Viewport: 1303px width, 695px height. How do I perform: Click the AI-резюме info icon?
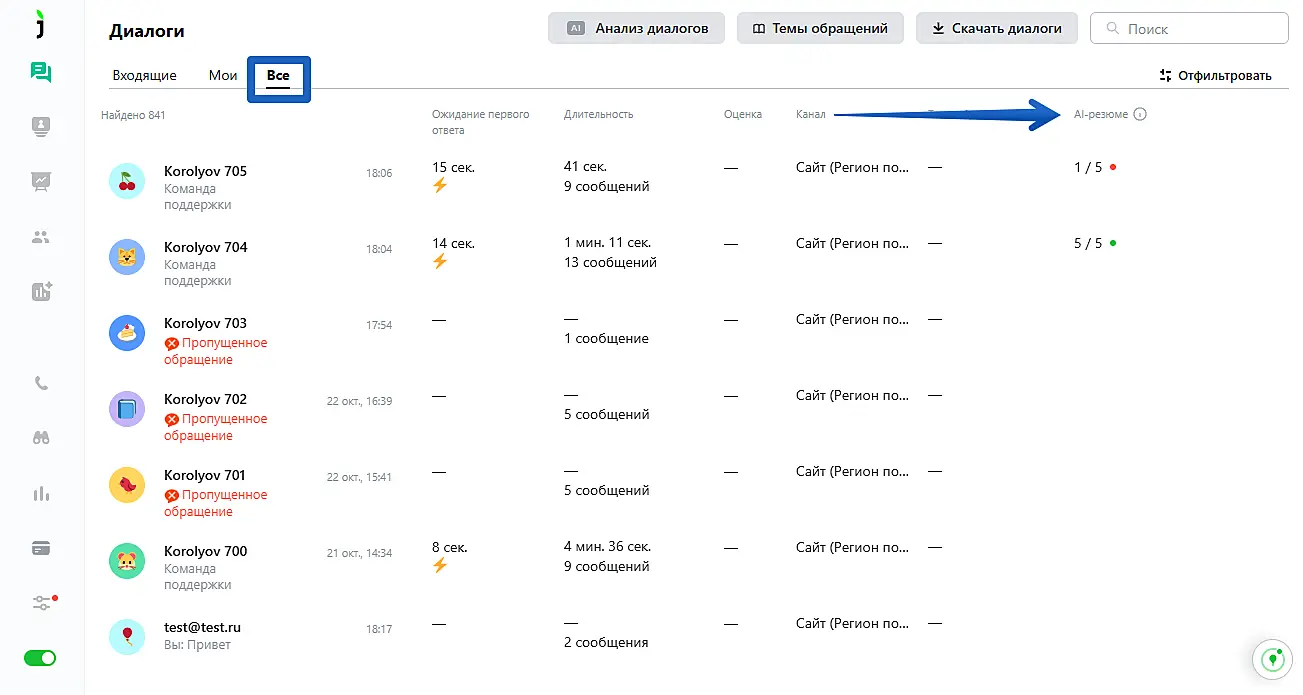tap(1141, 114)
